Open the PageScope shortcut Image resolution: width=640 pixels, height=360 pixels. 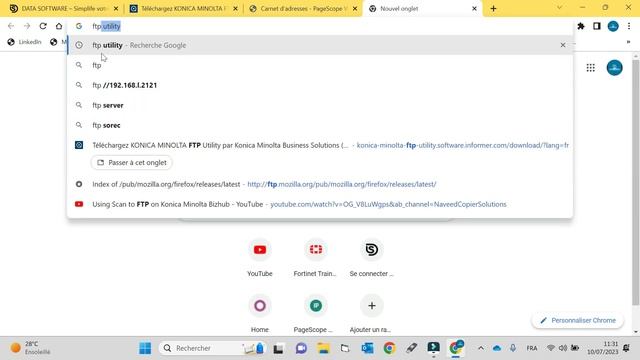(316, 314)
